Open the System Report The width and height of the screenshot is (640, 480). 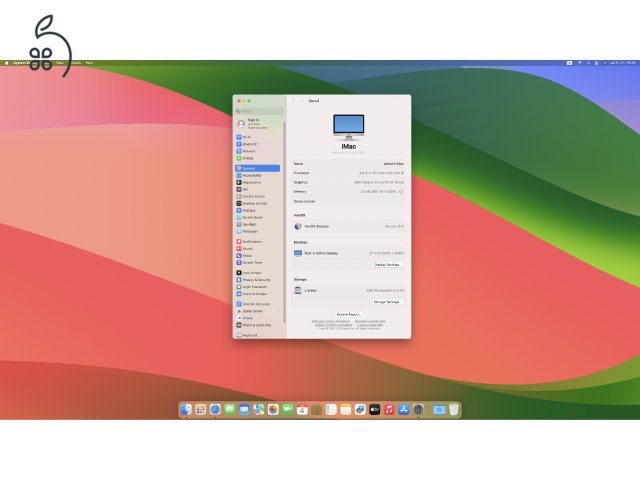[349, 315]
